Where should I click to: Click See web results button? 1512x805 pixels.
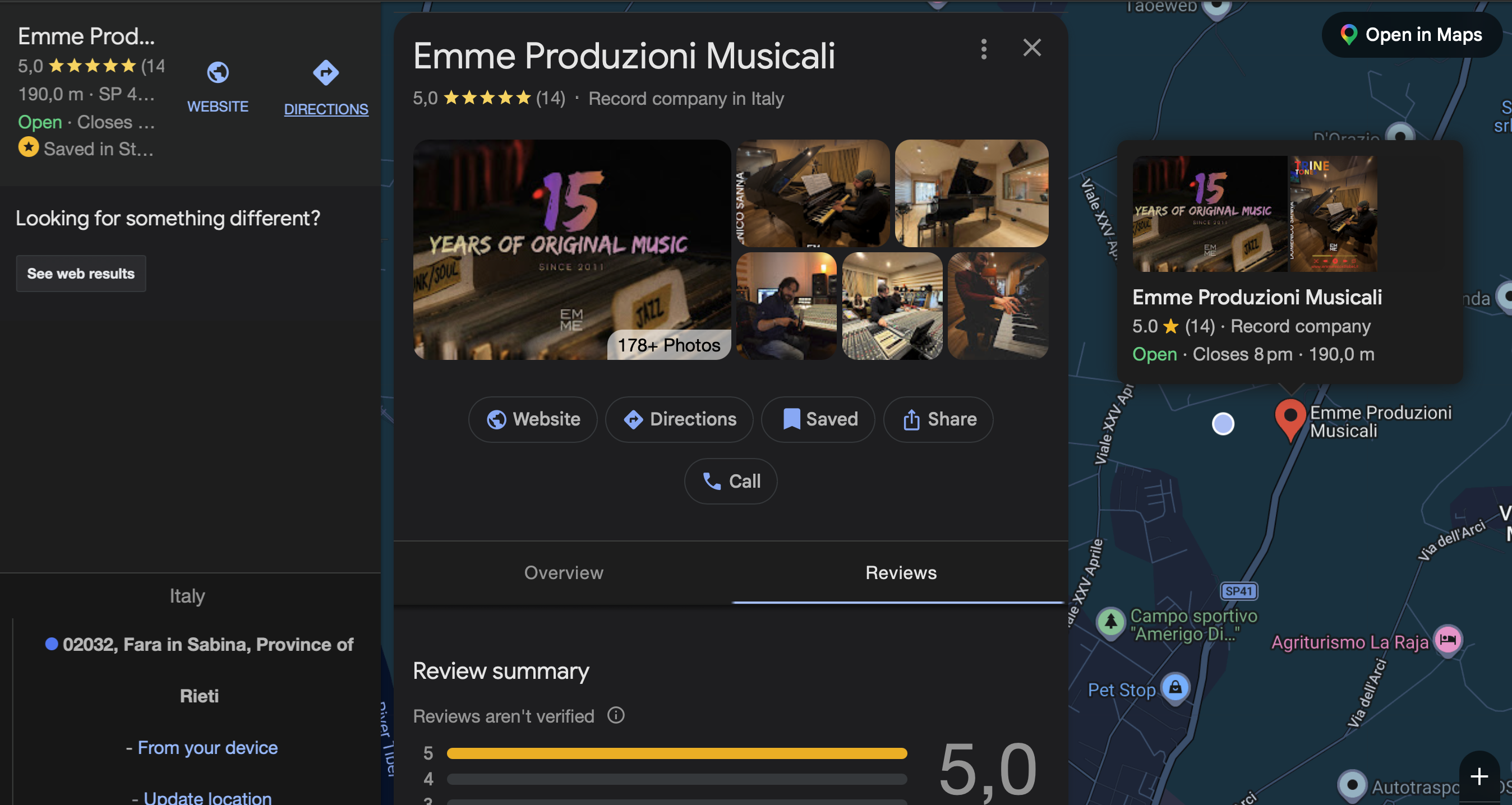tap(81, 274)
